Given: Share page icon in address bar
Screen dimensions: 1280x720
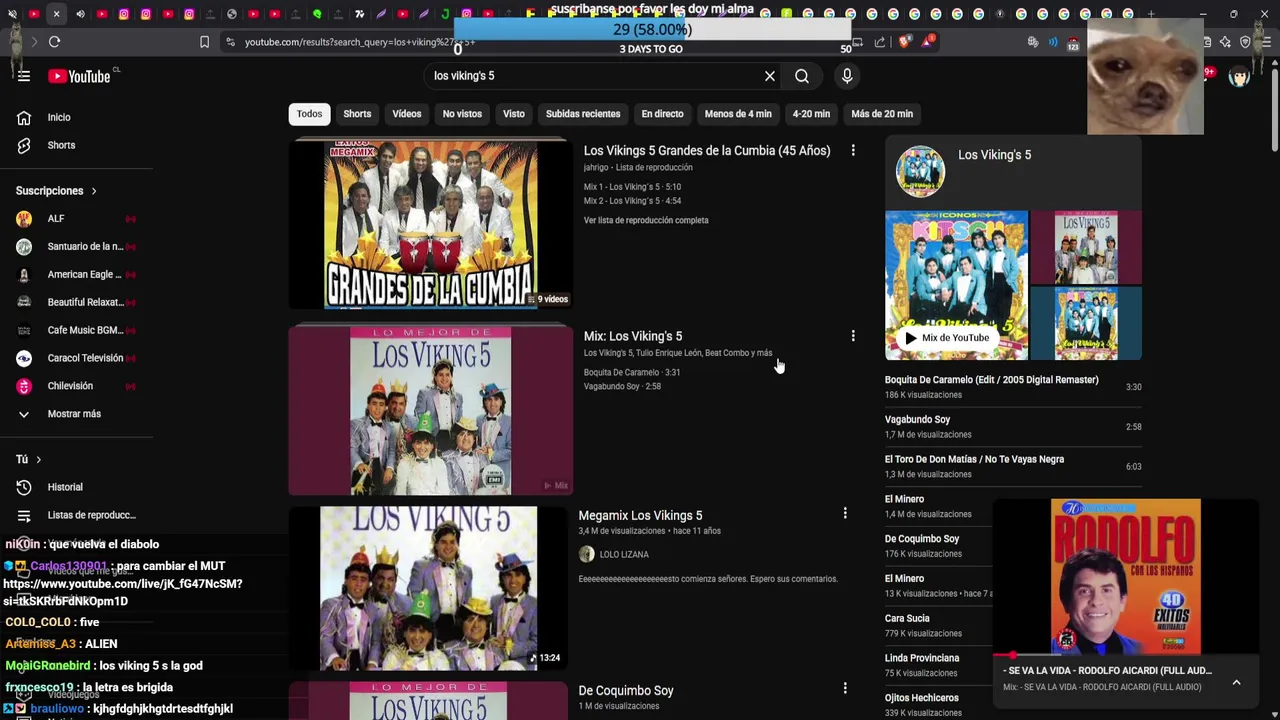Looking at the screenshot, I should pos(880,42).
